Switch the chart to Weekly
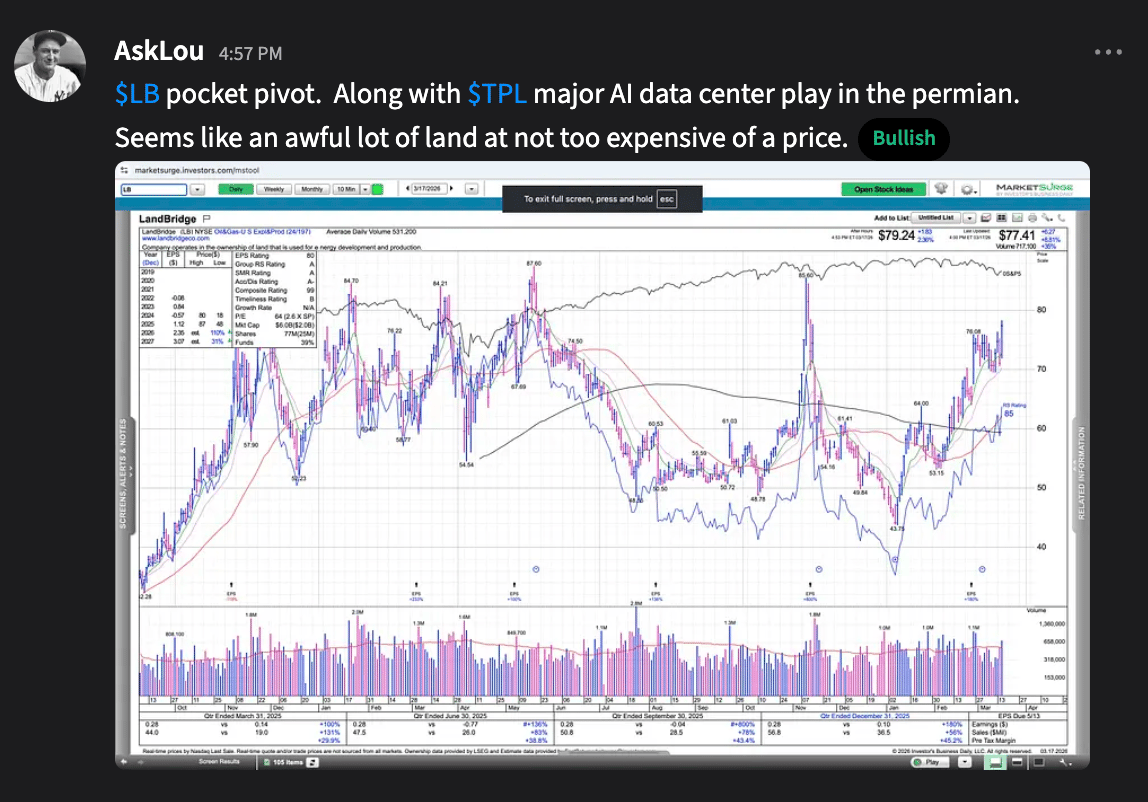Screen dimensions: 1148x802 pyautogui.click(x=274, y=189)
